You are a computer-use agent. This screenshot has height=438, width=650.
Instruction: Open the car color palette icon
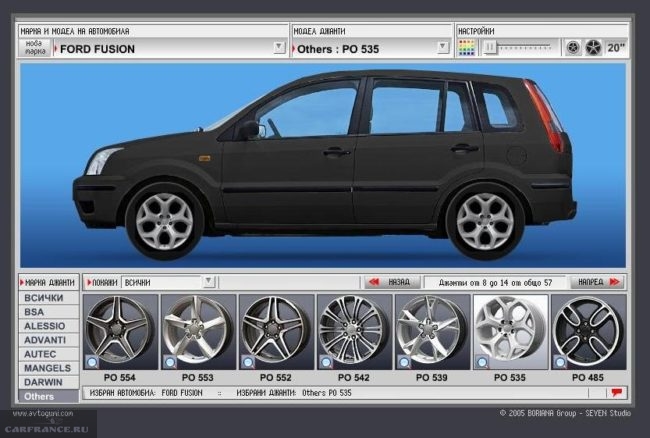[x=466, y=48]
